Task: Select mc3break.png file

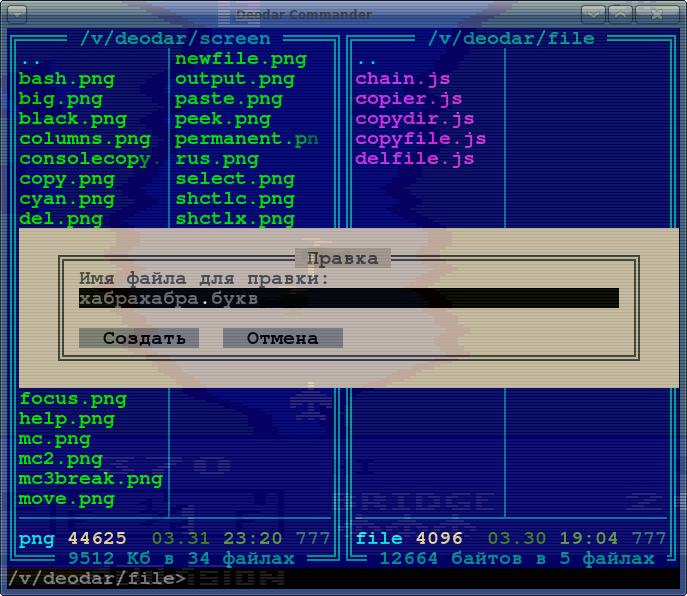Action: (x=91, y=479)
